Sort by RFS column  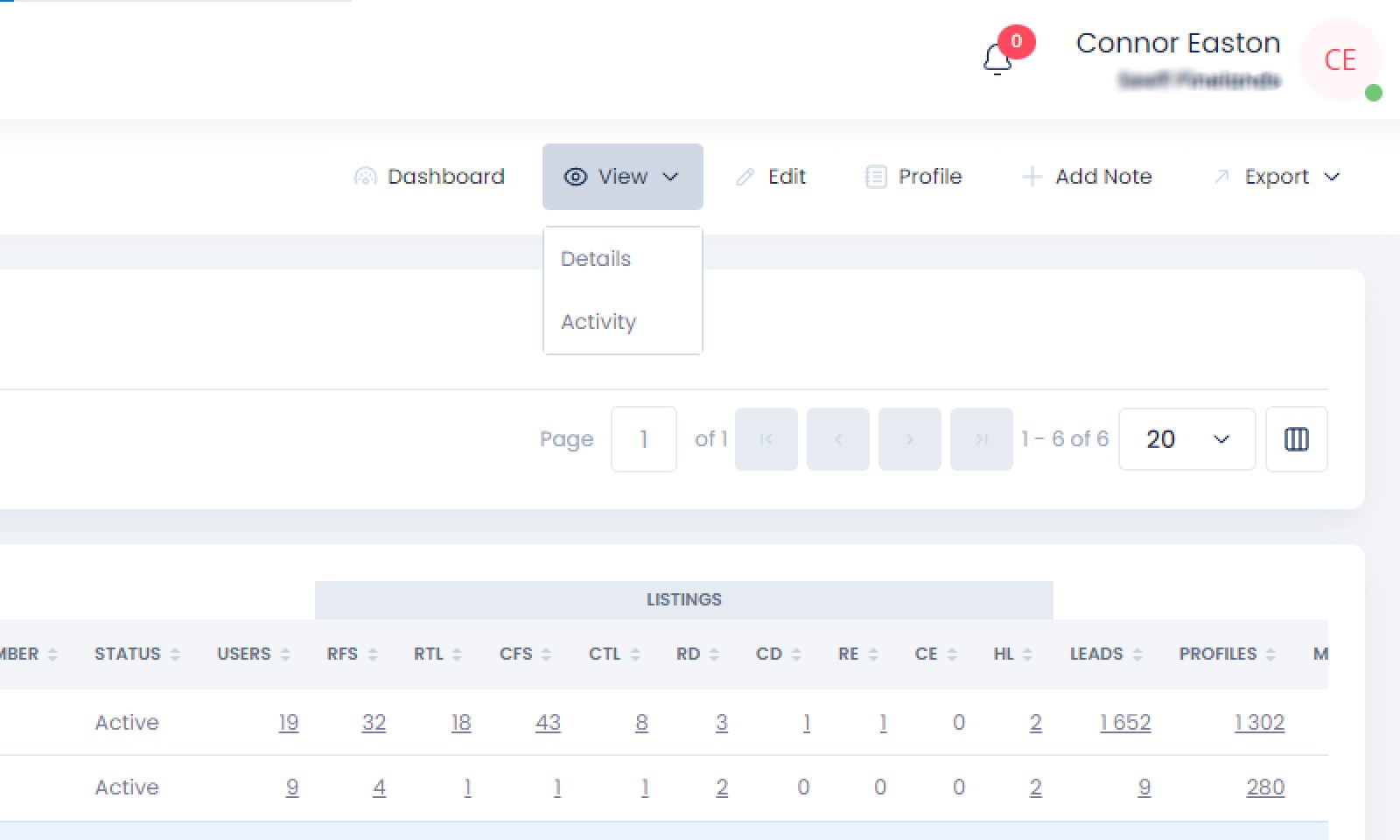click(x=352, y=654)
